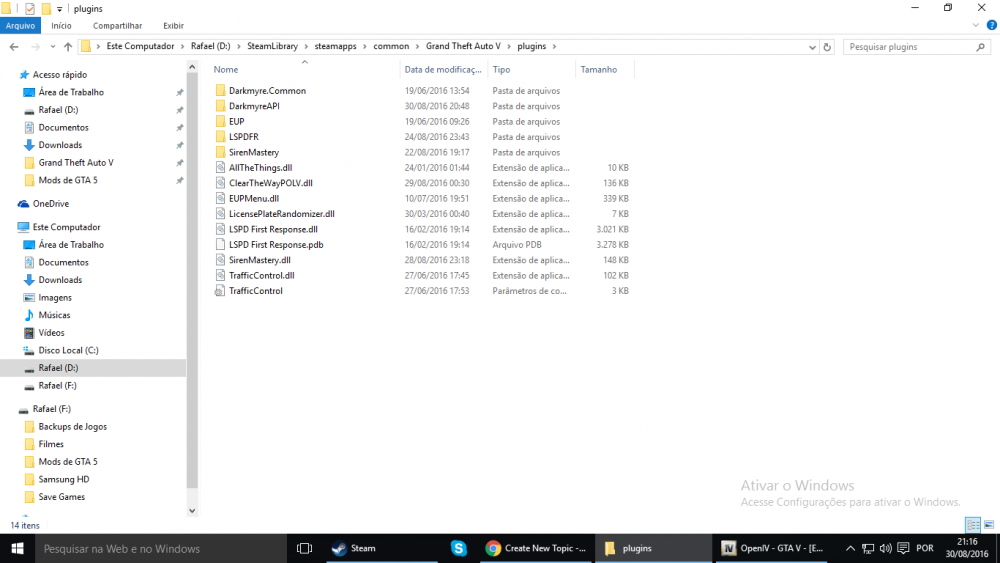The width and height of the screenshot is (1000, 563).
Task: Show hidden system tray icons
Action: 850,548
